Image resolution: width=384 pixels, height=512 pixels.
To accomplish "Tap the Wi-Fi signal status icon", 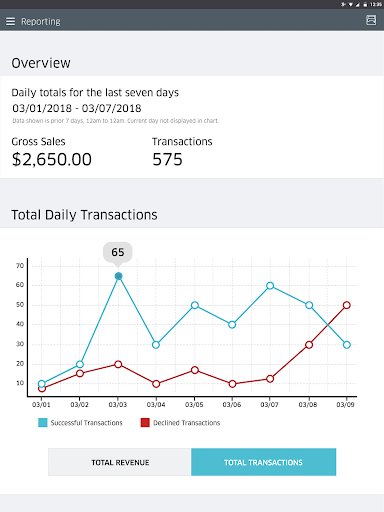I will pyautogui.click(x=351, y=4).
